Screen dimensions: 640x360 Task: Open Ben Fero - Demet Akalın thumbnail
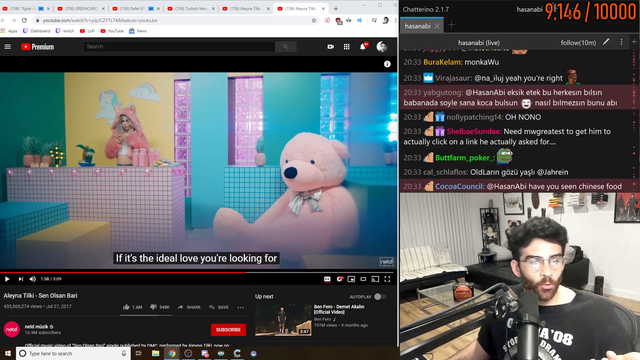[283, 320]
